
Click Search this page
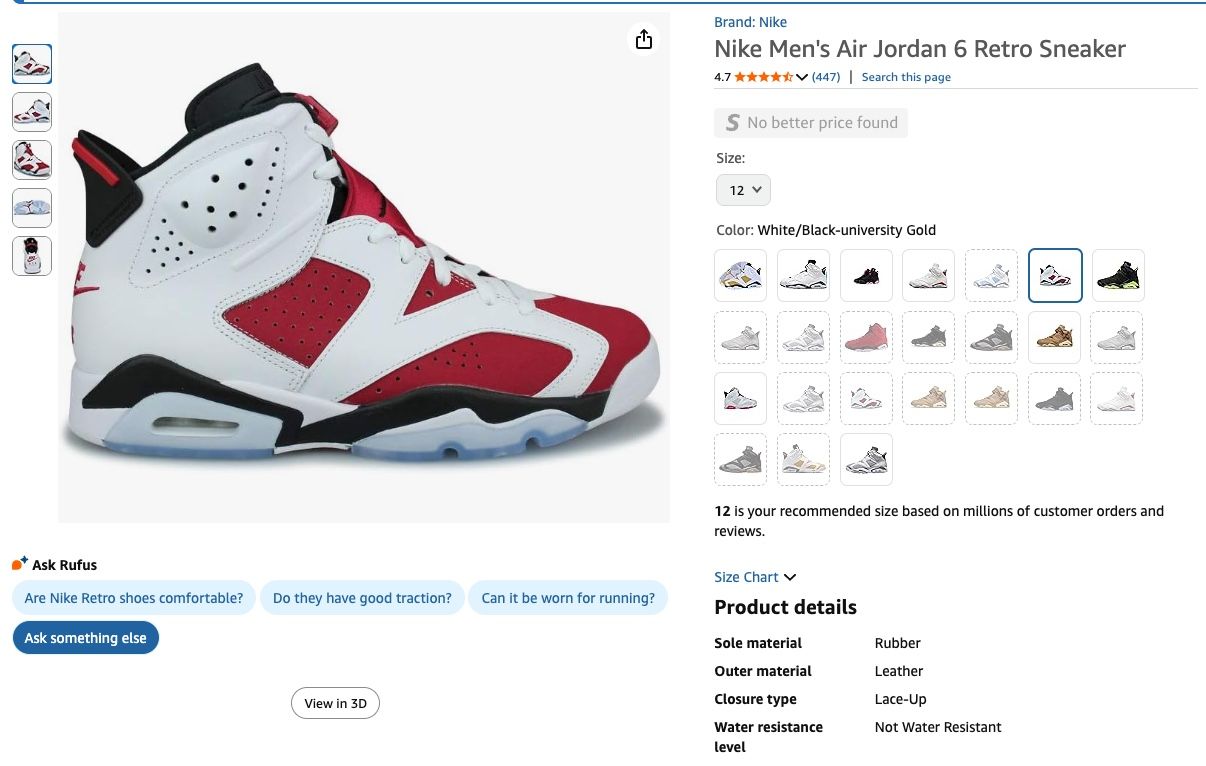tap(905, 77)
